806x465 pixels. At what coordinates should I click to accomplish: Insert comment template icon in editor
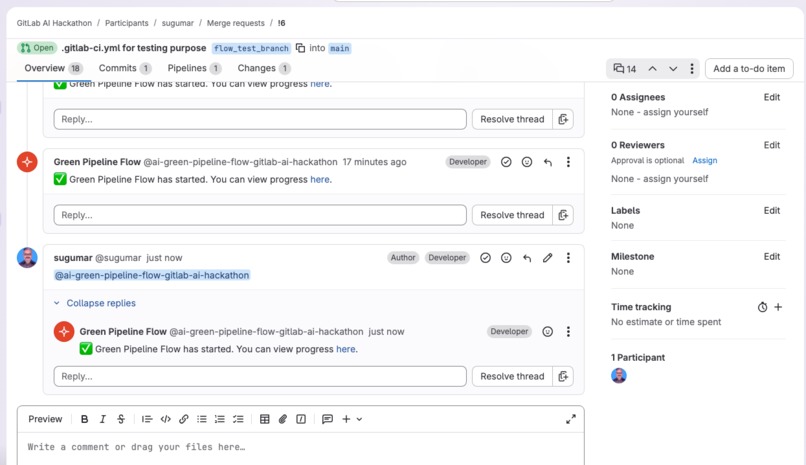tap(327, 419)
